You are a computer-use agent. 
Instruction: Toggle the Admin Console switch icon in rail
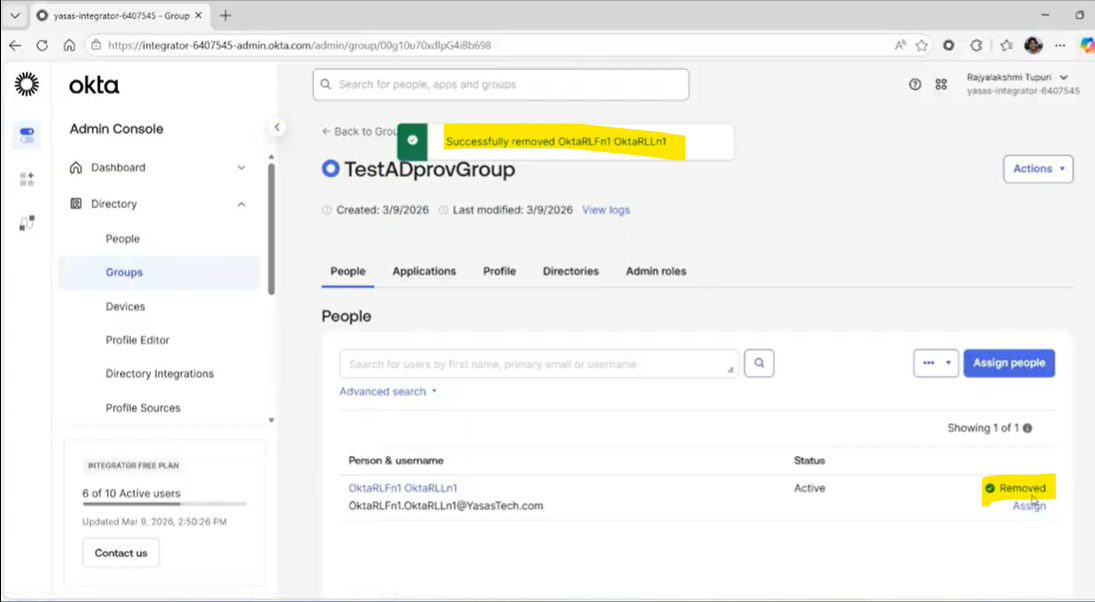(27, 134)
